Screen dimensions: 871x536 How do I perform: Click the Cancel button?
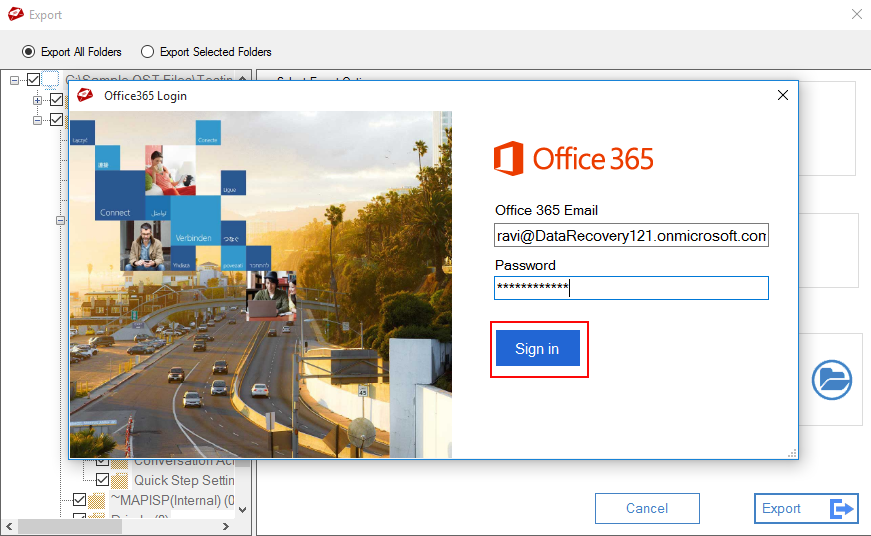tap(646, 508)
